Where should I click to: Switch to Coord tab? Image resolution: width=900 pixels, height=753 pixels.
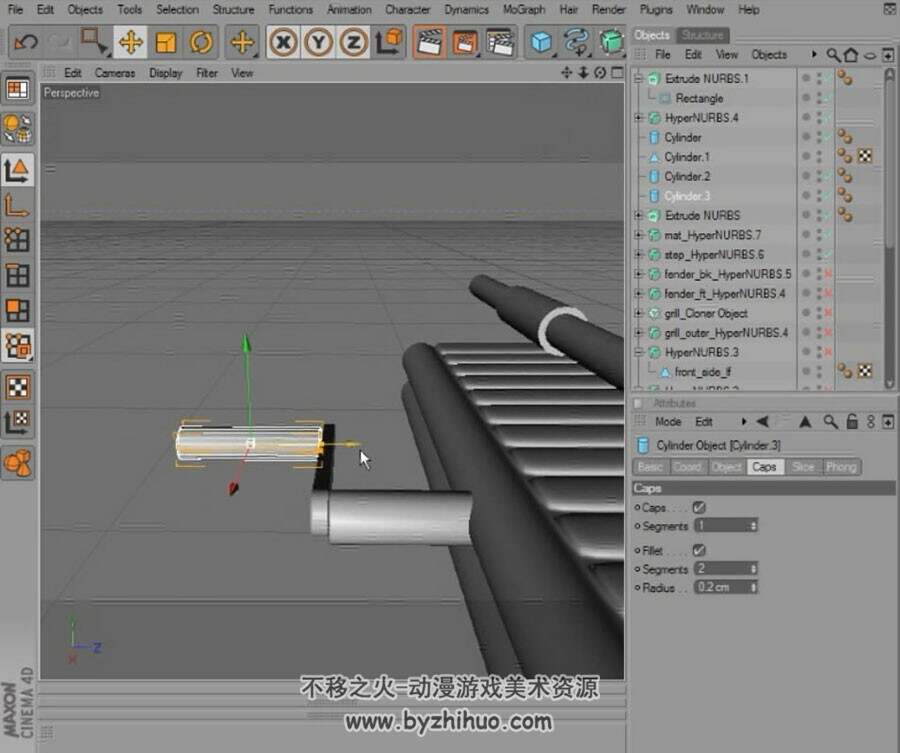click(687, 467)
